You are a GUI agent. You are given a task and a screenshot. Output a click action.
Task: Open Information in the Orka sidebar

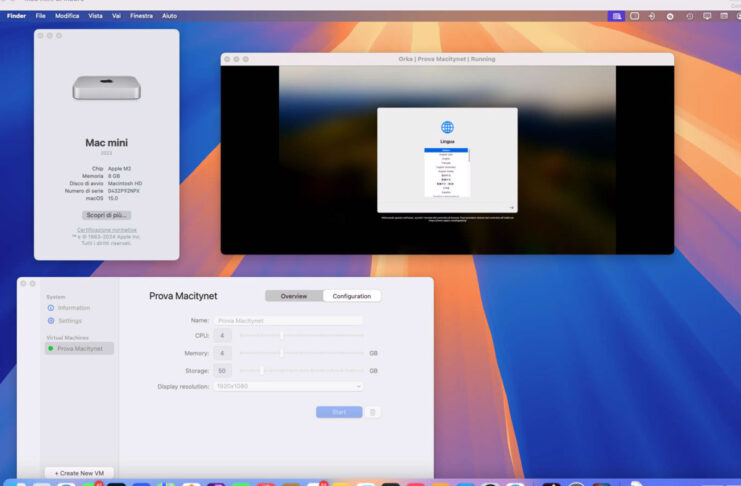[69, 308]
